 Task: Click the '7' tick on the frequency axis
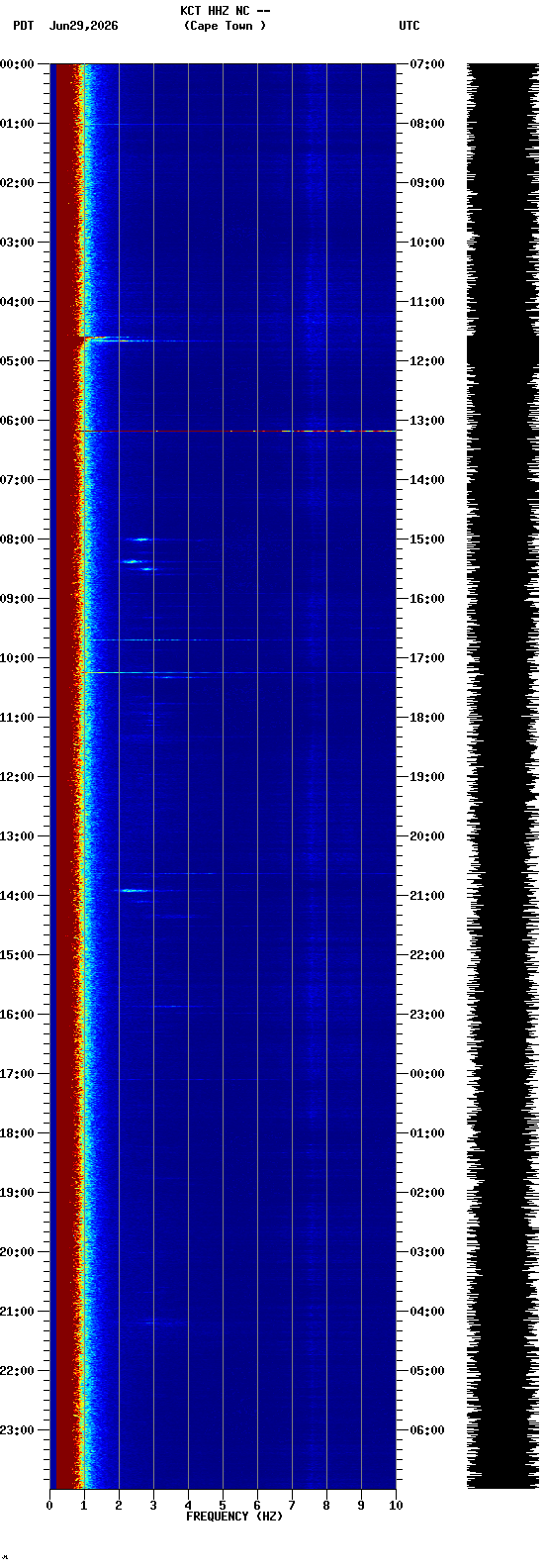pos(292,1506)
